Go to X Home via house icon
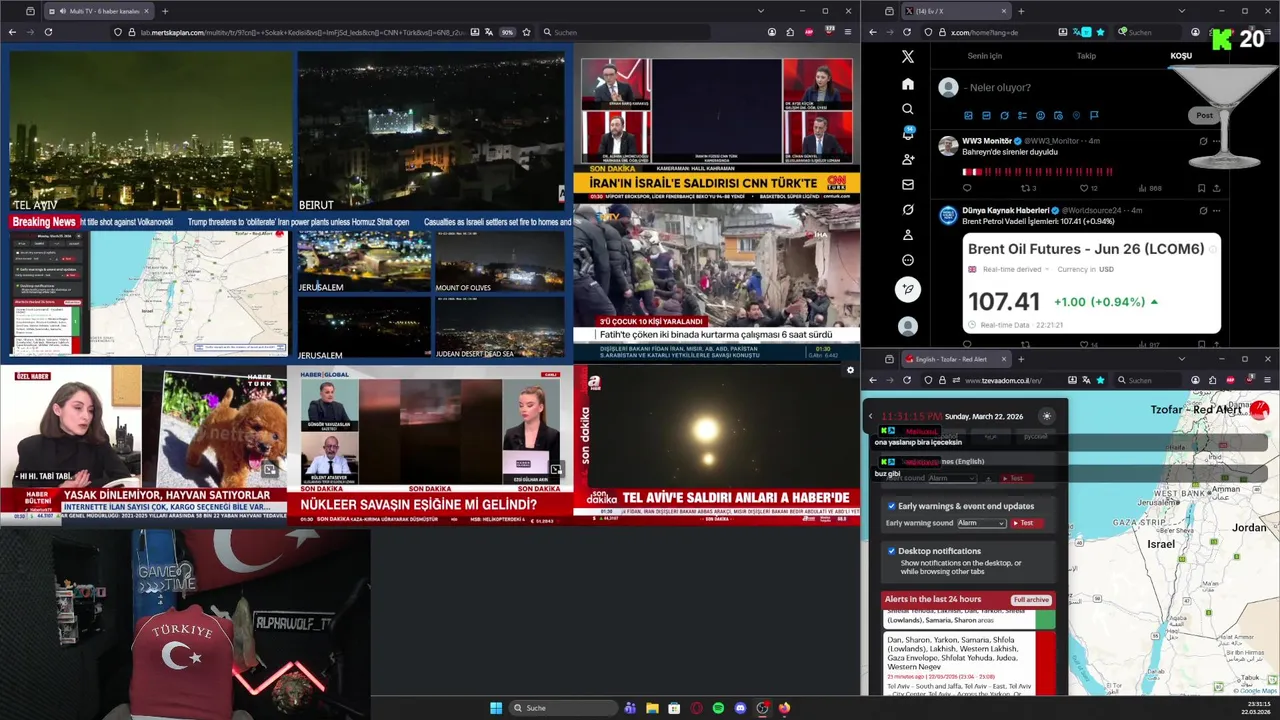The height and width of the screenshot is (720, 1280). 907,84
